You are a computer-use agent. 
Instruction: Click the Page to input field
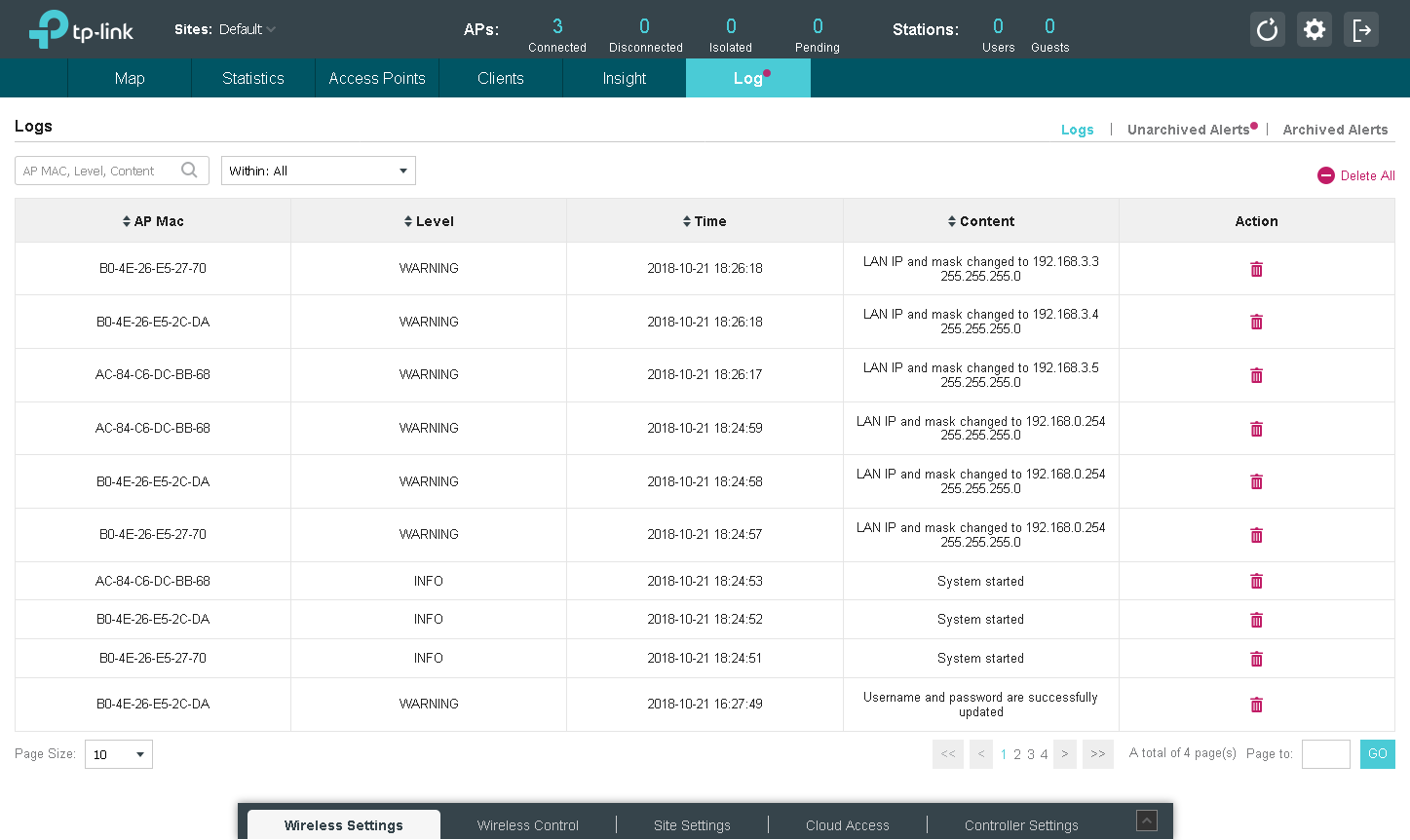click(x=1326, y=754)
